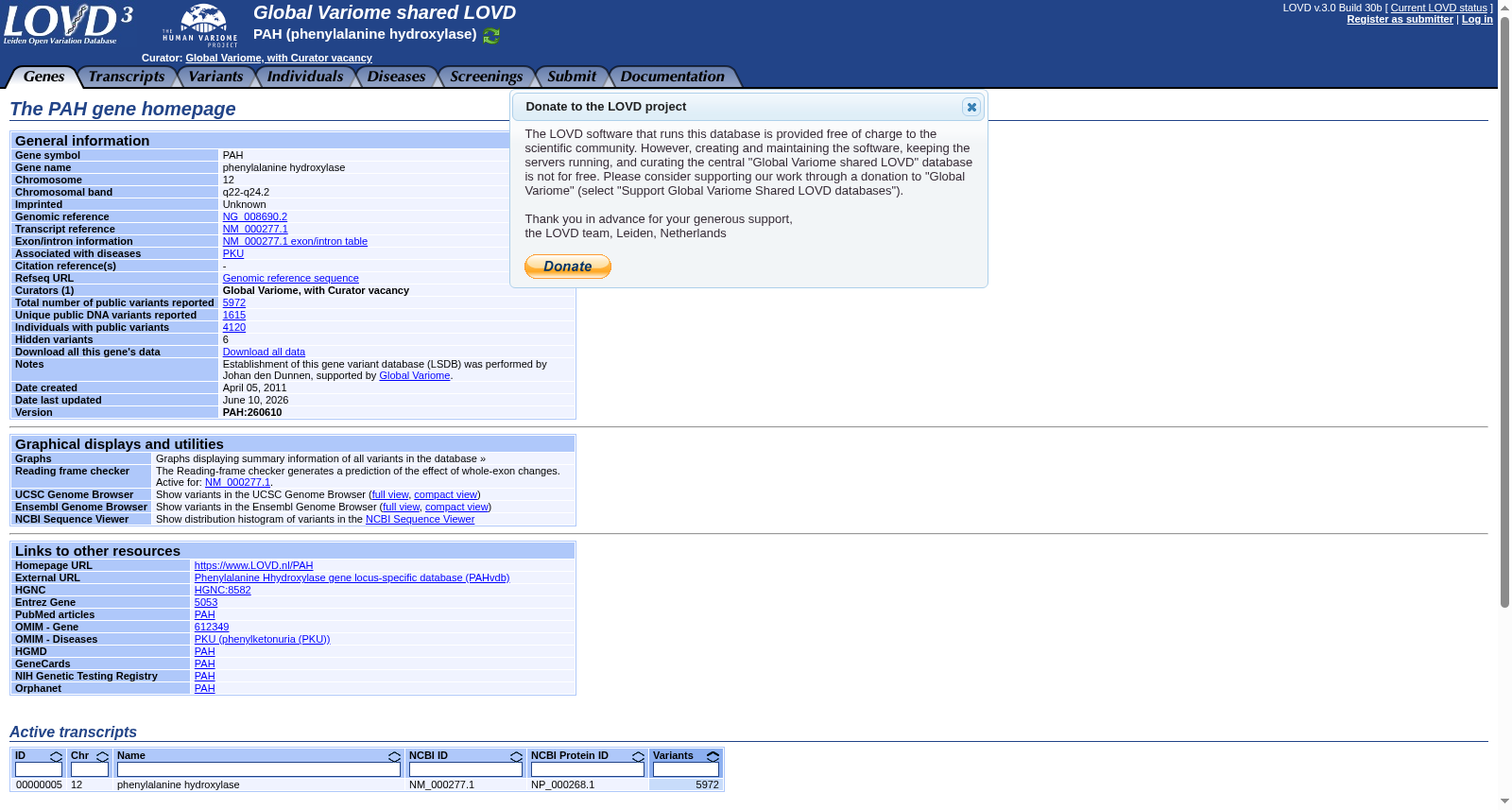The width and height of the screenshot is (1512, 810).
Task: Open Ensembl Genome Browser full view
Action: (x=401, y=507)
